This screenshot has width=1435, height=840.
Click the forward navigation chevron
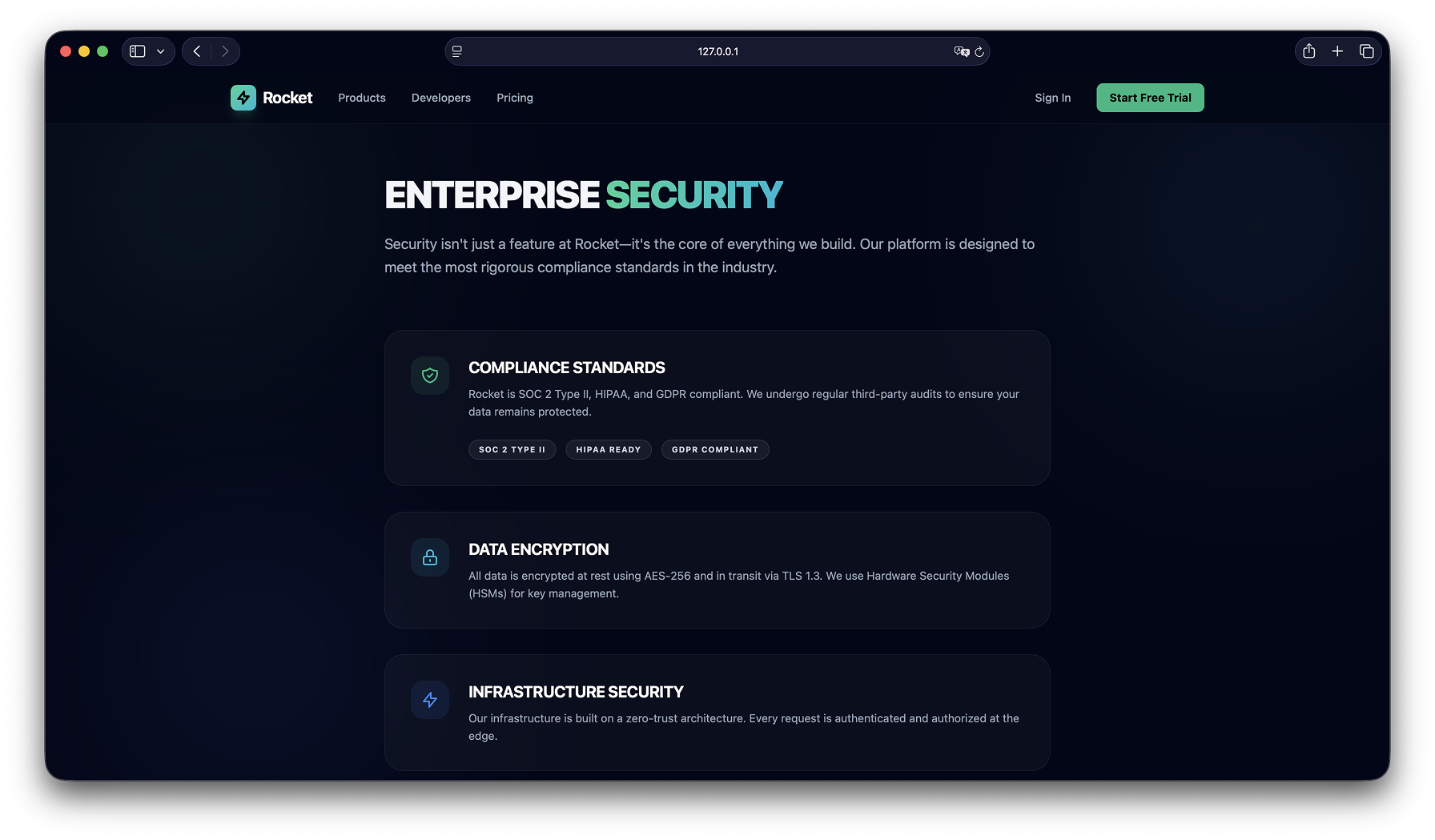225,50
